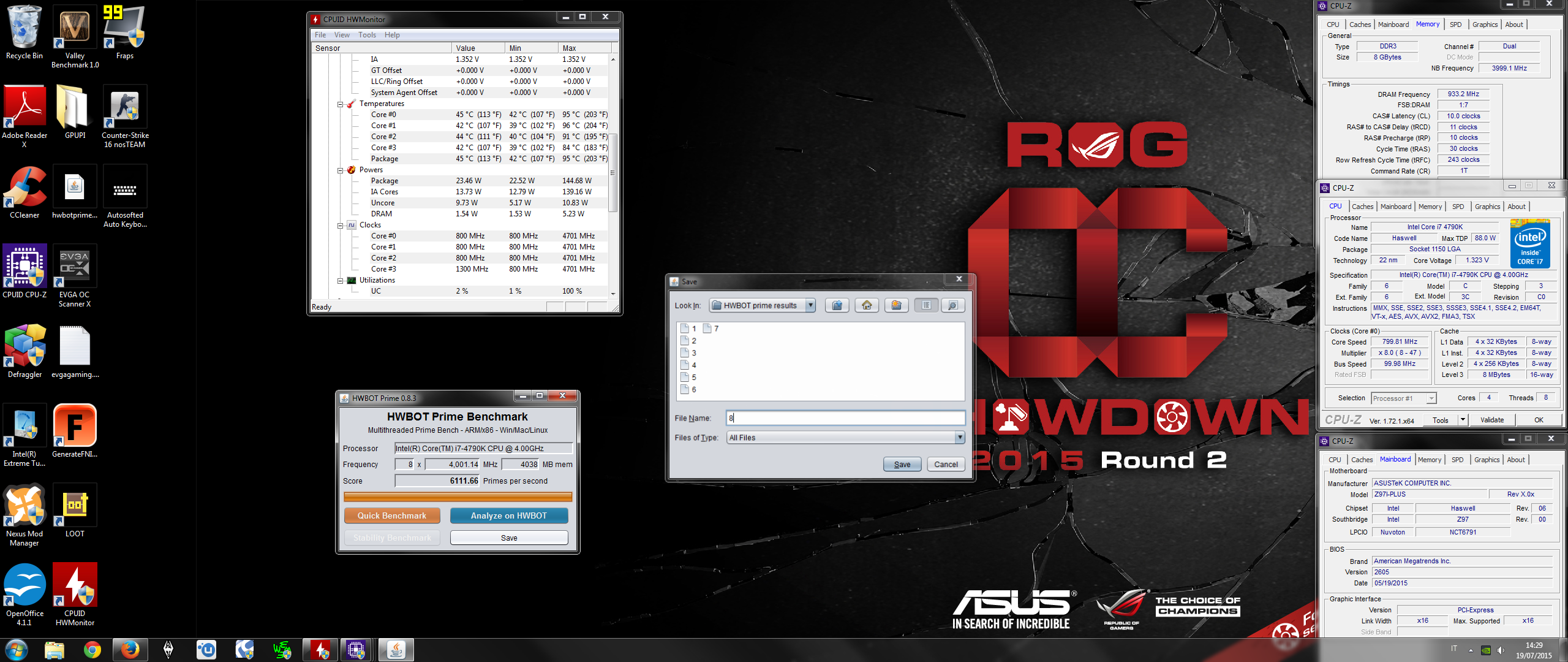Open GenerateFNIS desktop icon
Image resolution: width=1568 pixels, height=662 pixels.
[x=75, y=432]
